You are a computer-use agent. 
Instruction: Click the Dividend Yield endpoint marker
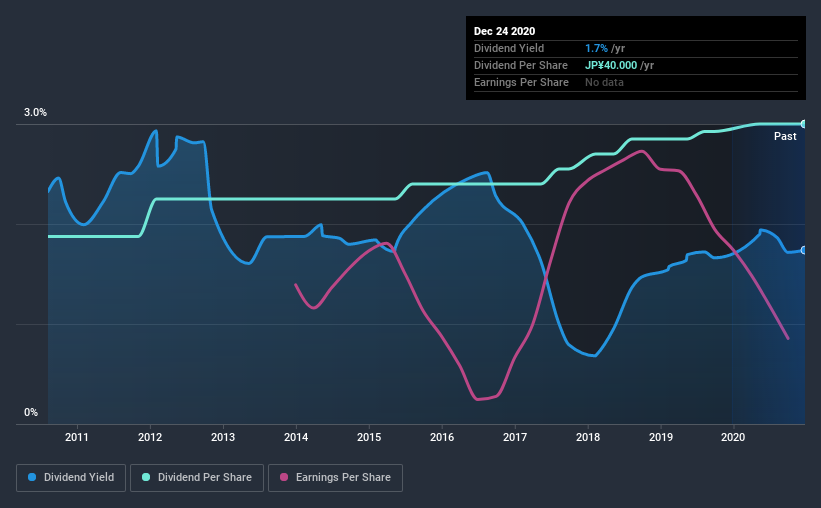(804, 250)
